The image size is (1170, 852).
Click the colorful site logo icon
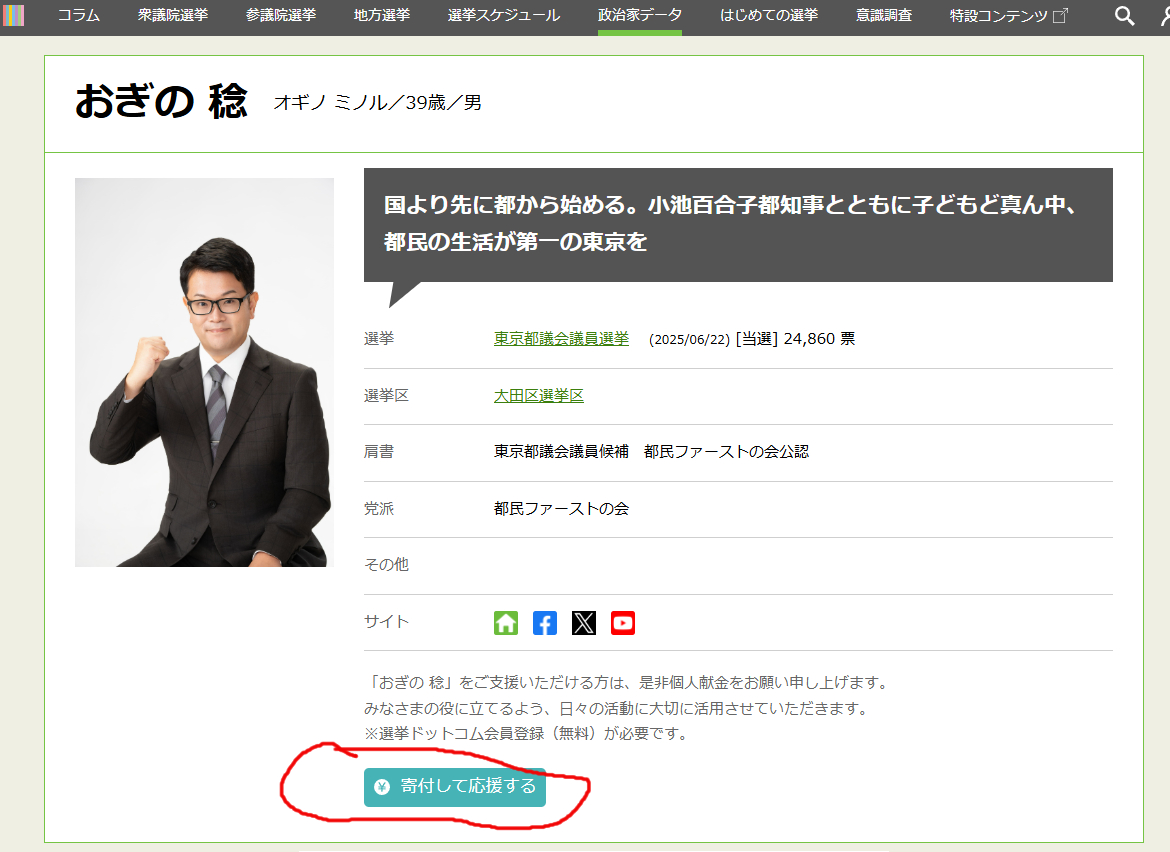point(13,15)
